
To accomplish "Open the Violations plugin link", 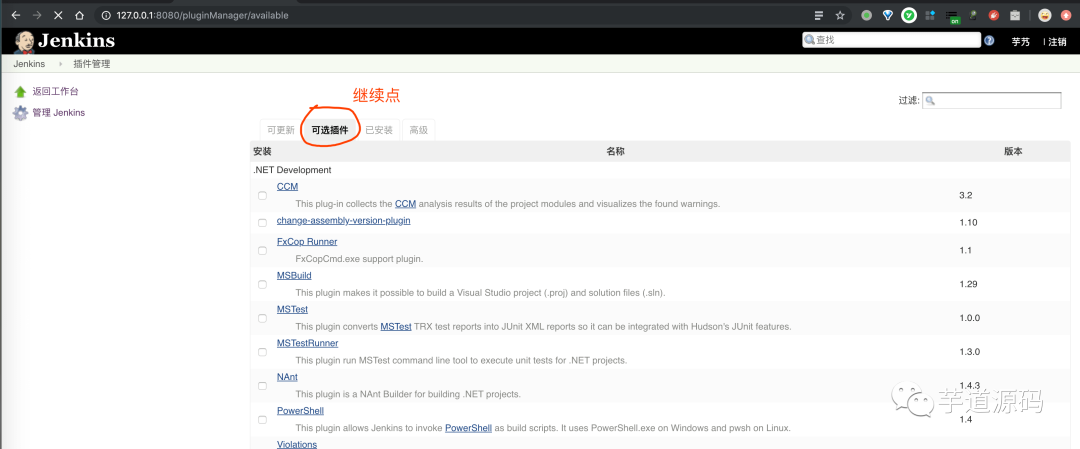I will 297,444.
